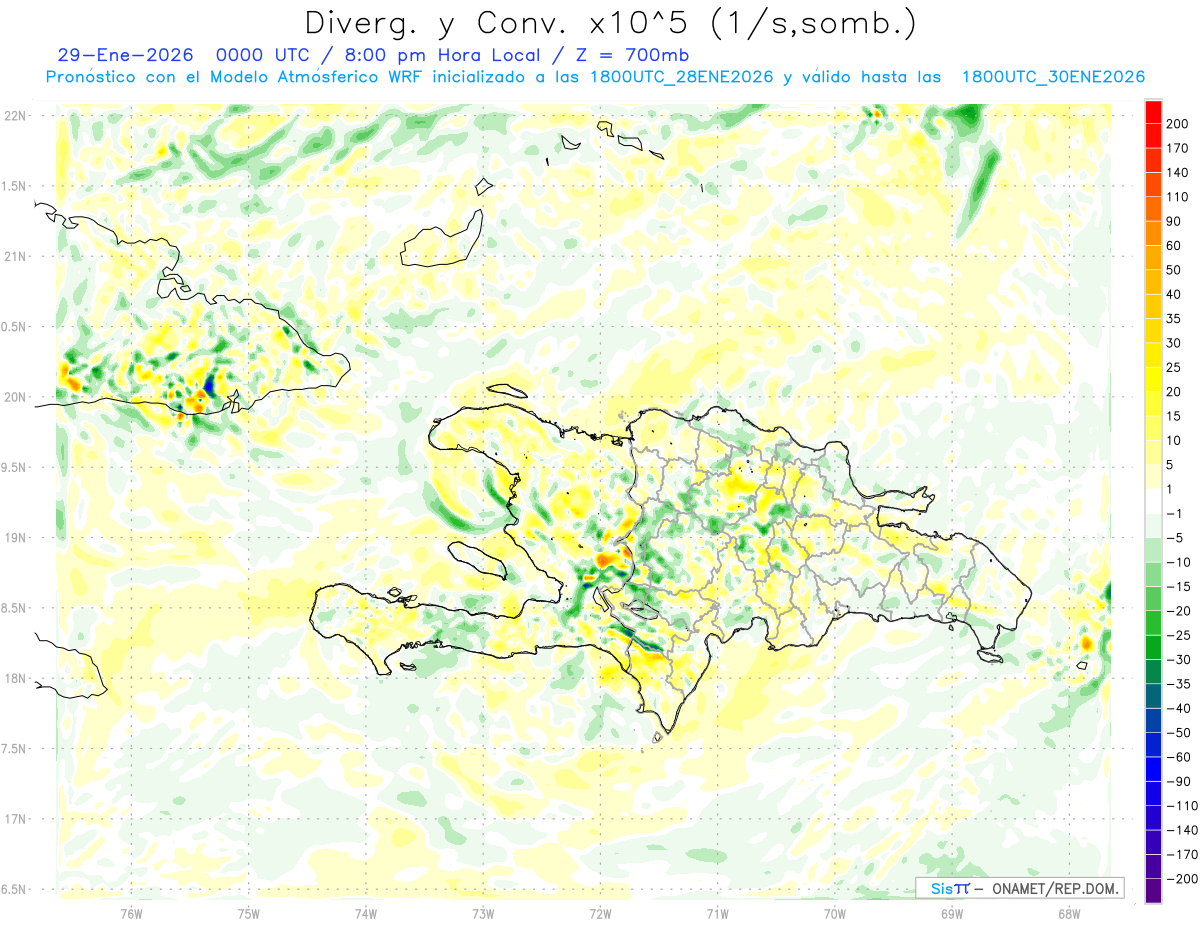Screen dimensions: 1200x927
Task: Click the valid-until time '1800UTC_30ENE2026'
Action: click(x=1053, y=77)
